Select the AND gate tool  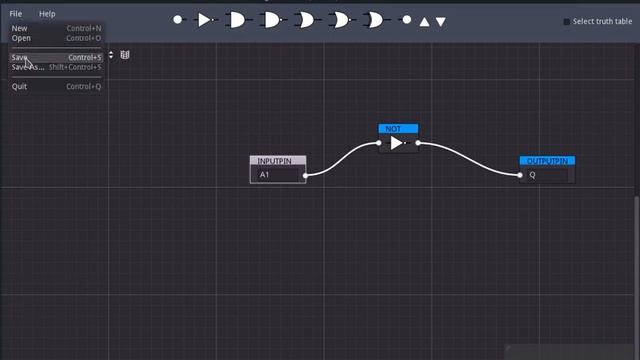pyautogui.click(x=238, y=20)
